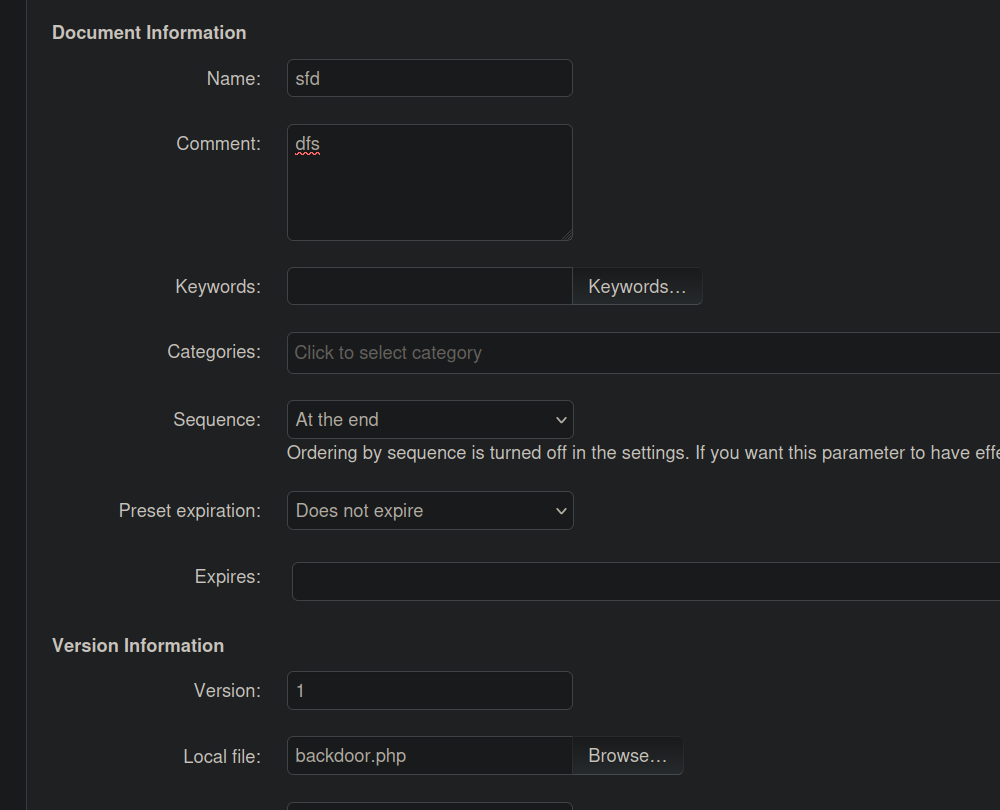The width and height of the screenshot is (1000, 810).
Task: Click the "Version Information" section heading
Action: [137, 645]
